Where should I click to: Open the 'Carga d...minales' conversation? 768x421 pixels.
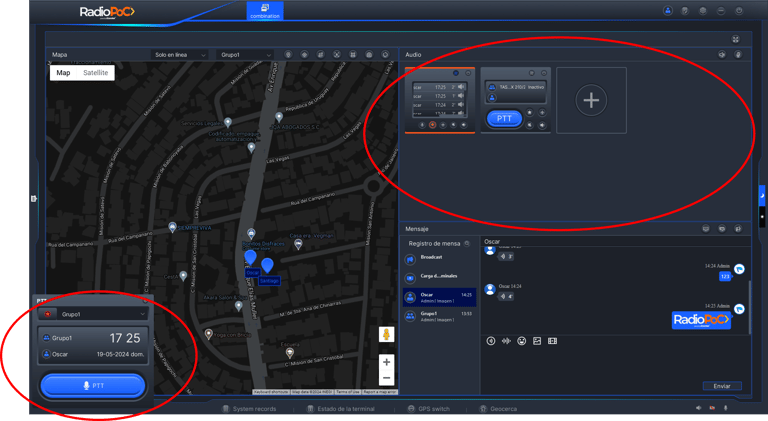439,278
